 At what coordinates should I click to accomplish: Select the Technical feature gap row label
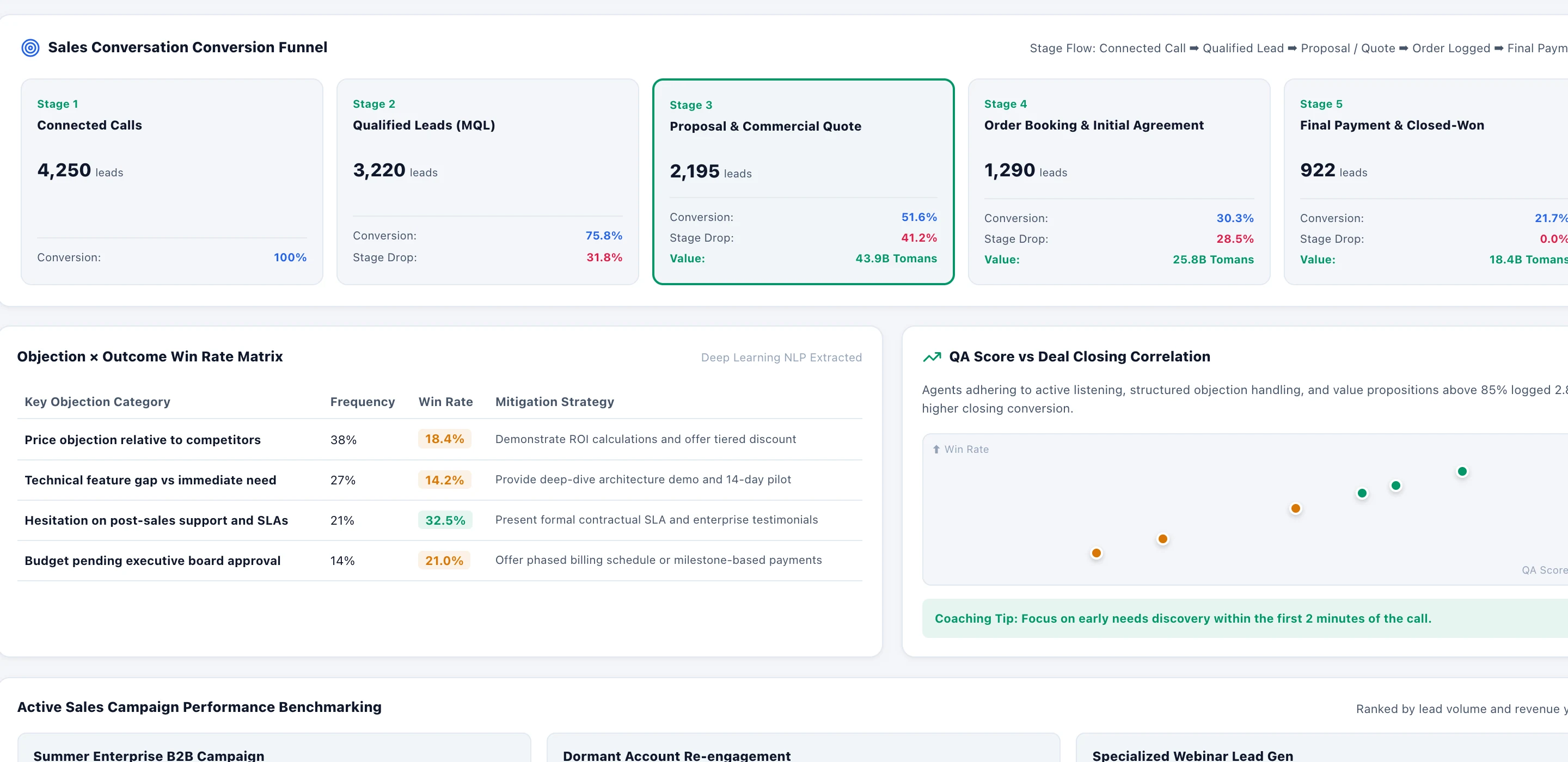(150, 480)
